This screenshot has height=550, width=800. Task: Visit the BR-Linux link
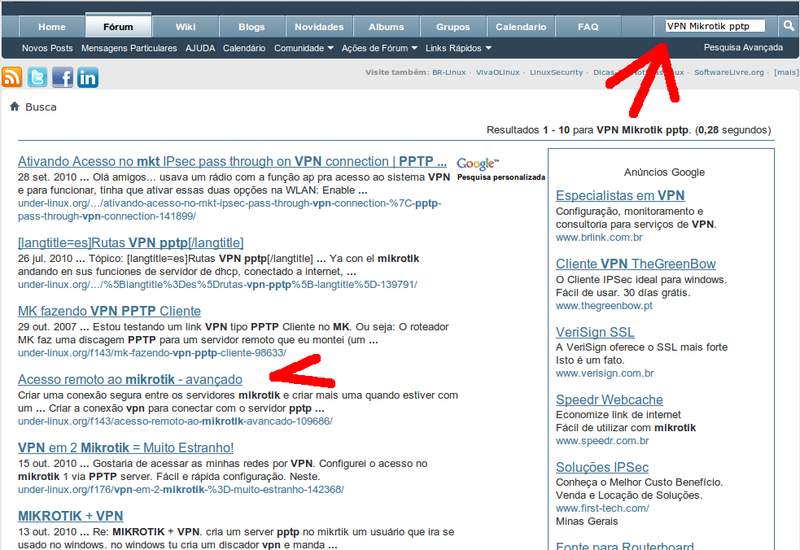[x=449, y=72]
